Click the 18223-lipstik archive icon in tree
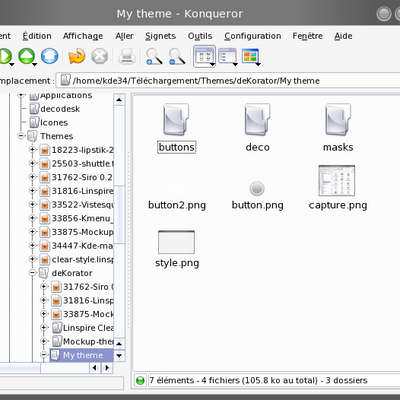This screenshot has width=400, height=400. coord(45,150)
